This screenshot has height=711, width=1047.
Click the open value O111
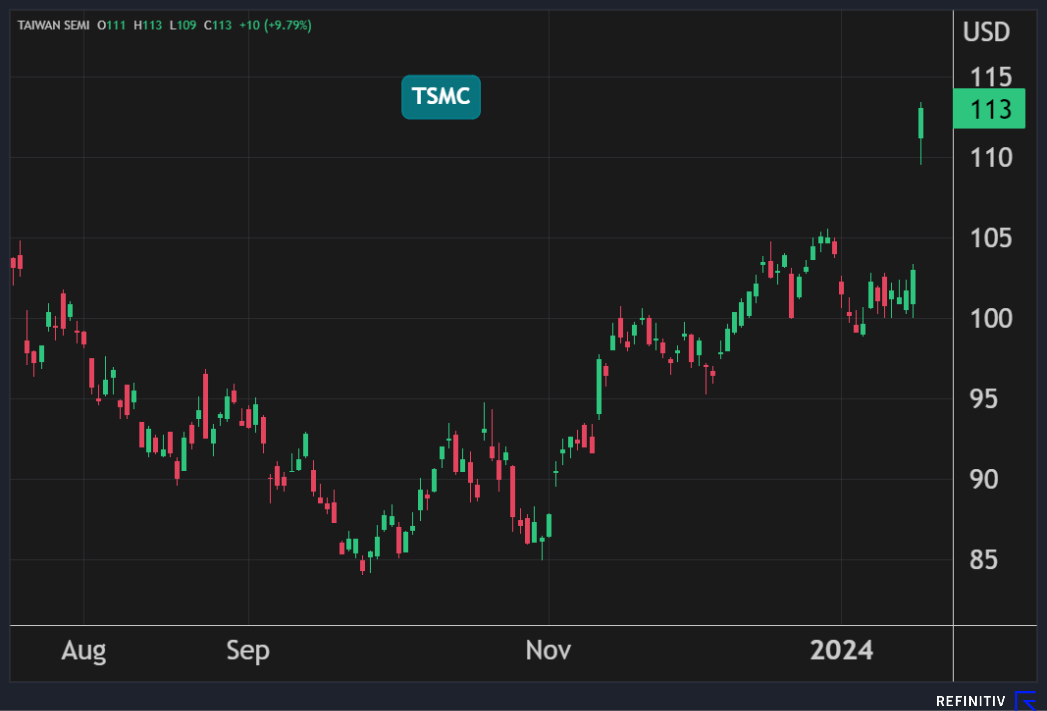tap(113, 25)
